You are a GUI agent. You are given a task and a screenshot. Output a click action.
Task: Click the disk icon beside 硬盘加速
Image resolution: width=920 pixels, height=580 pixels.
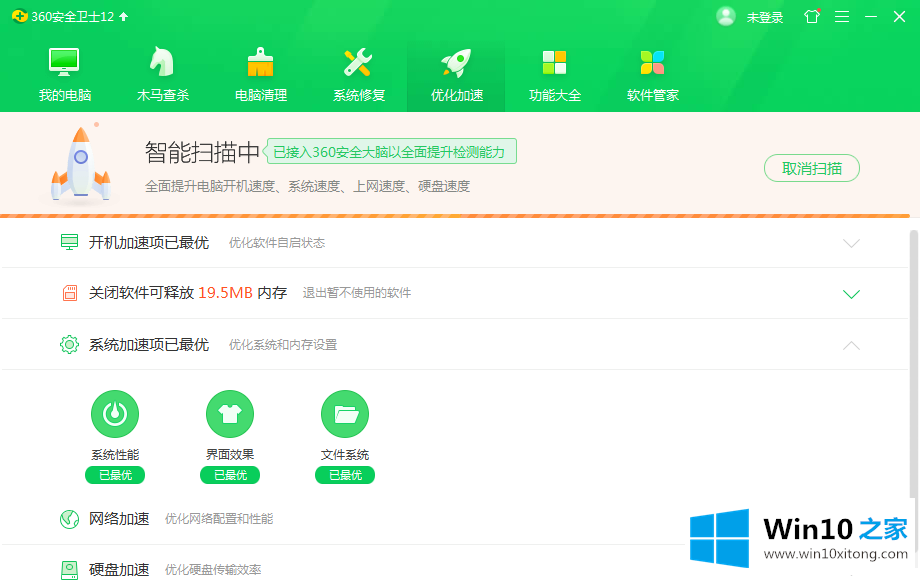69,570
